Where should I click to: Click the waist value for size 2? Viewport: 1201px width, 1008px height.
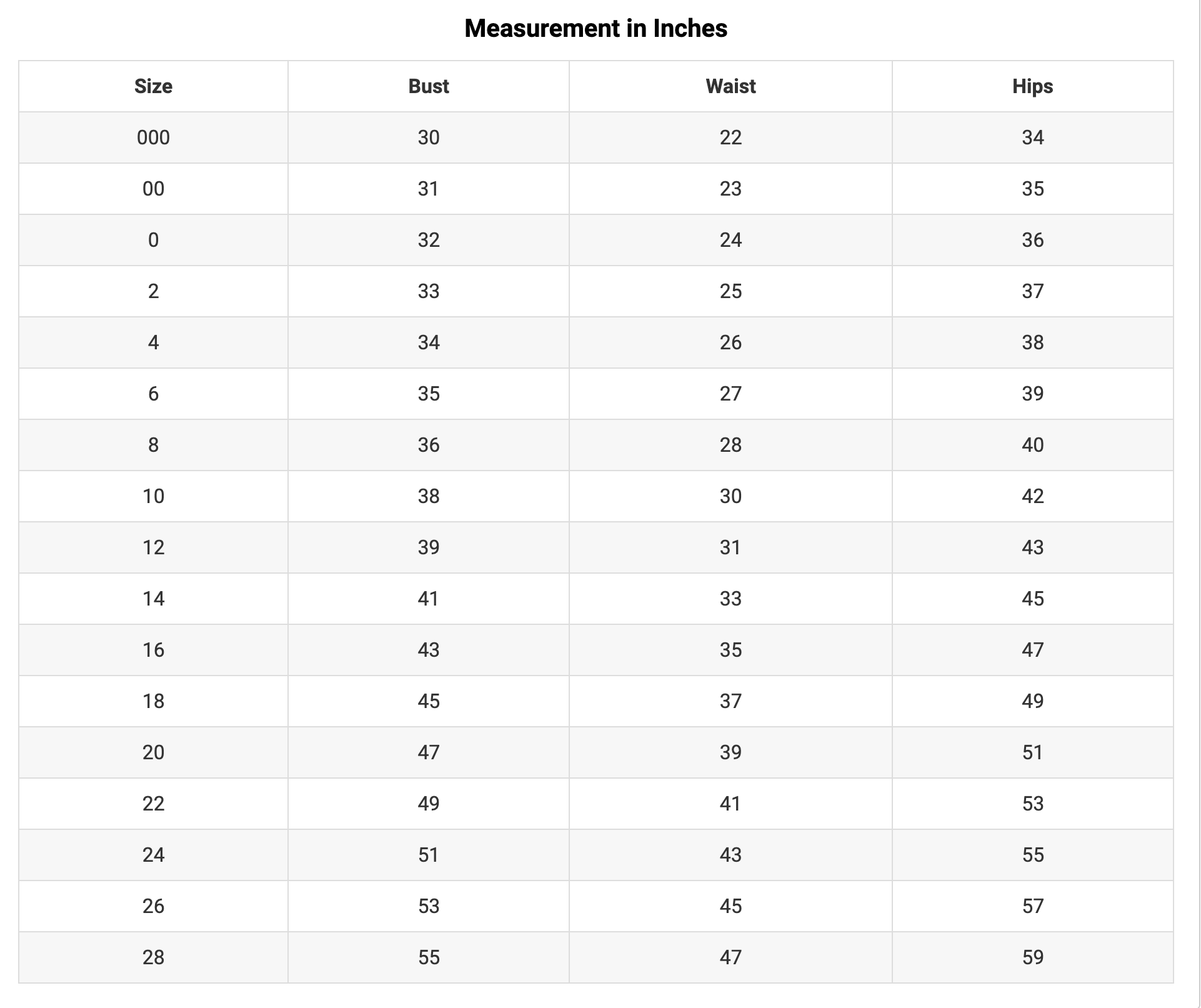730,291
